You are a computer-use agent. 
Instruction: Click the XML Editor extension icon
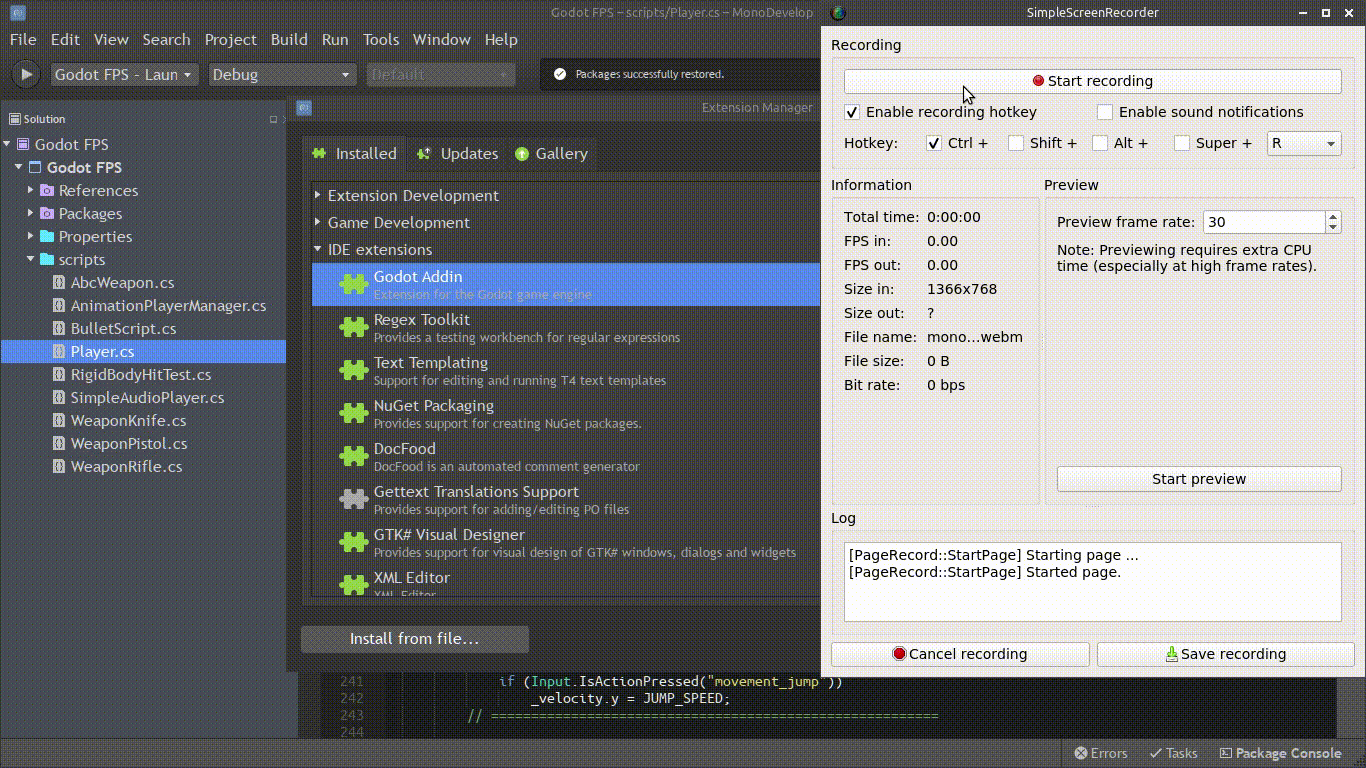[x=353, y=584]
